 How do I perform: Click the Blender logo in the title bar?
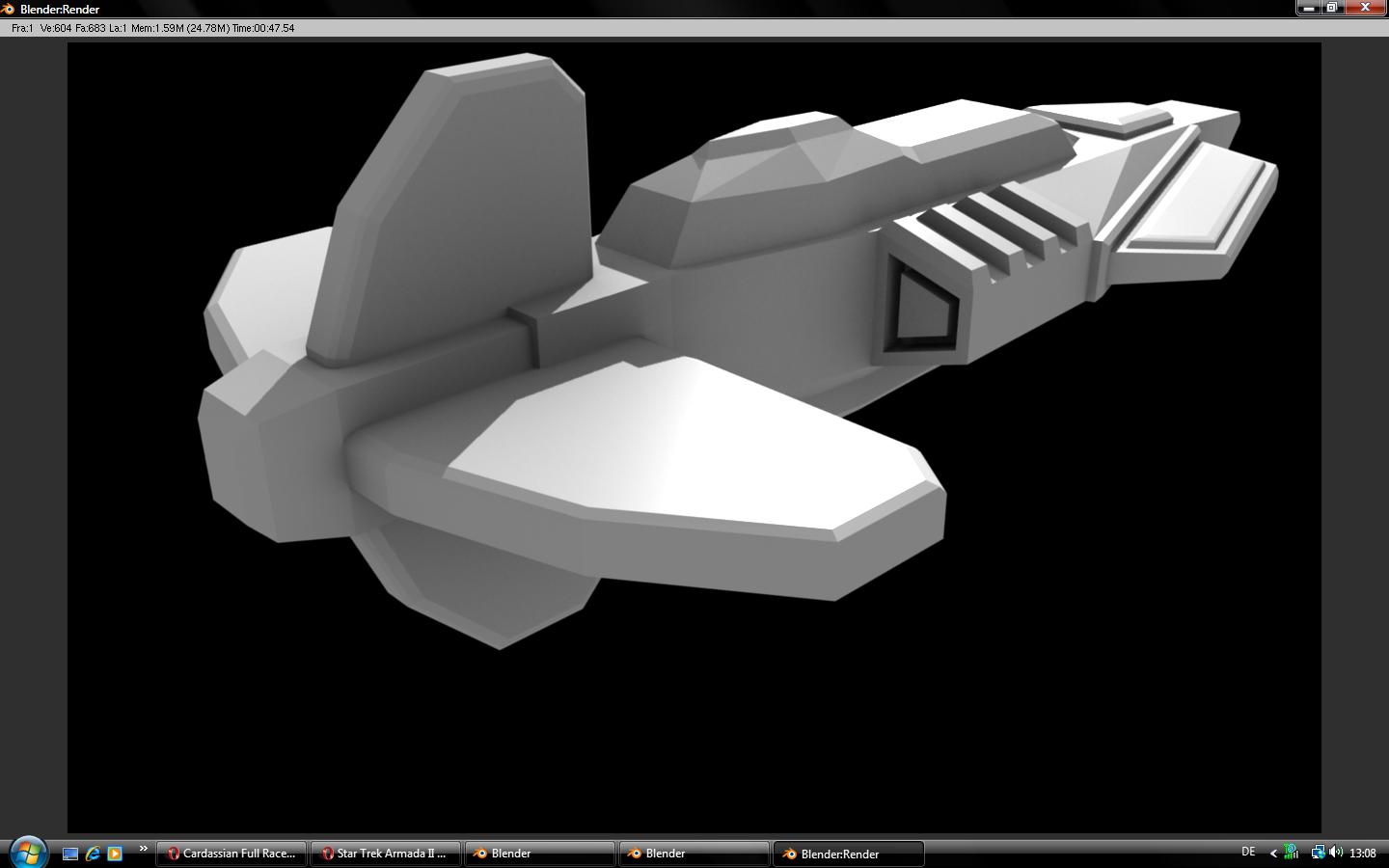point(9,9)
